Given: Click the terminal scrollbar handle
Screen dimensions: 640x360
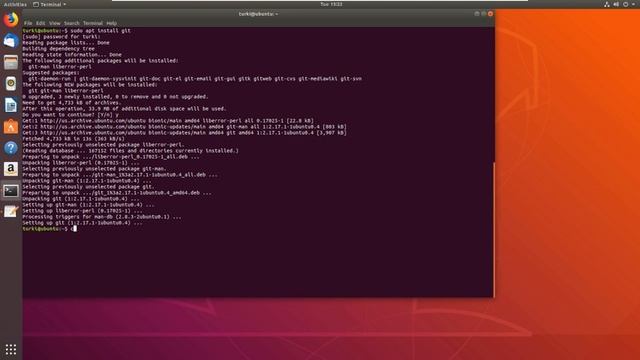Looking at the screenshot, I should coord(493,230).
